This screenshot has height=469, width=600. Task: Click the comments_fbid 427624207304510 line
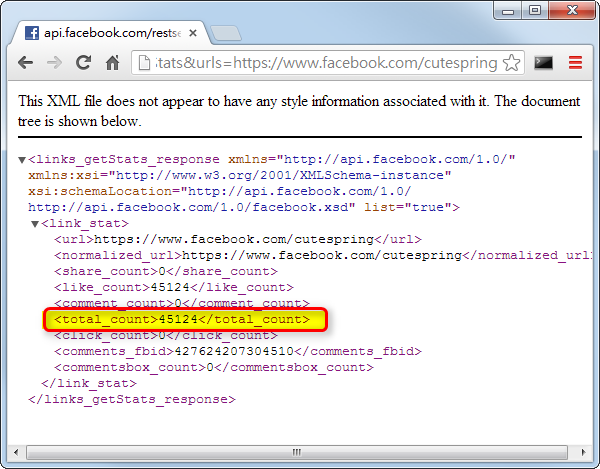pyautogui.click(x=238, y=352)
